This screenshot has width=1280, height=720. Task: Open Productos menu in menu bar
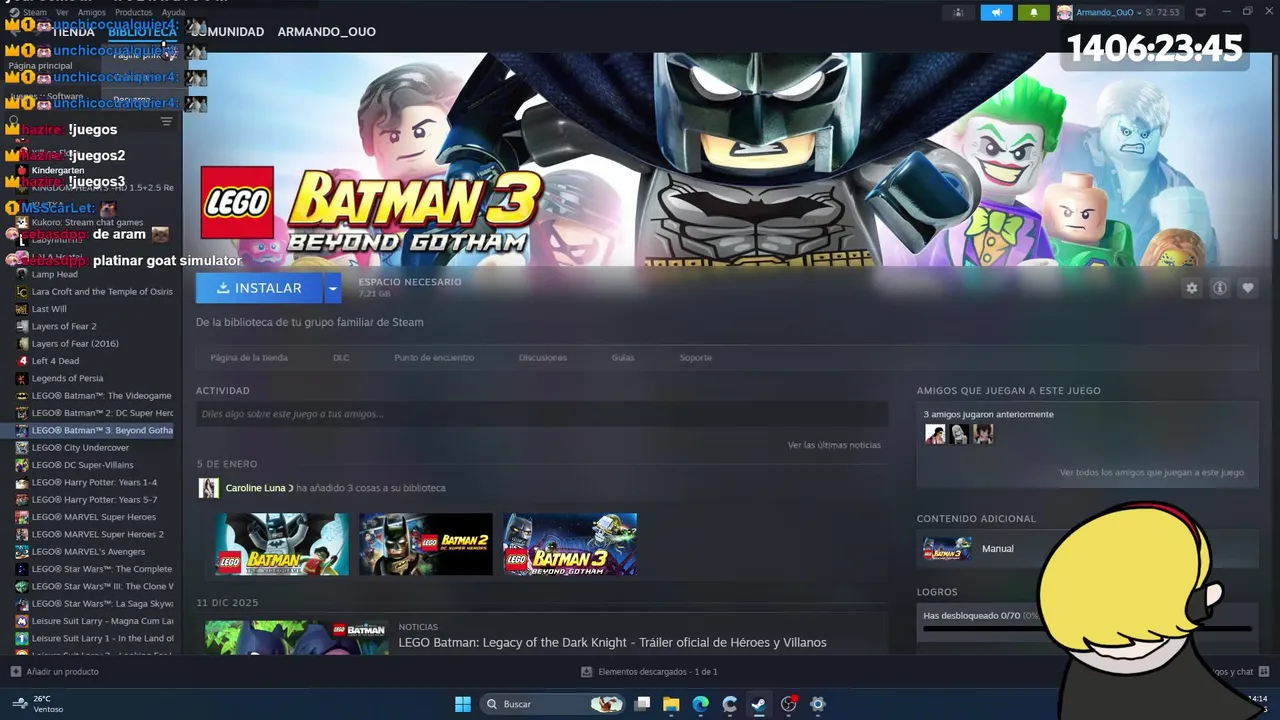133,12
